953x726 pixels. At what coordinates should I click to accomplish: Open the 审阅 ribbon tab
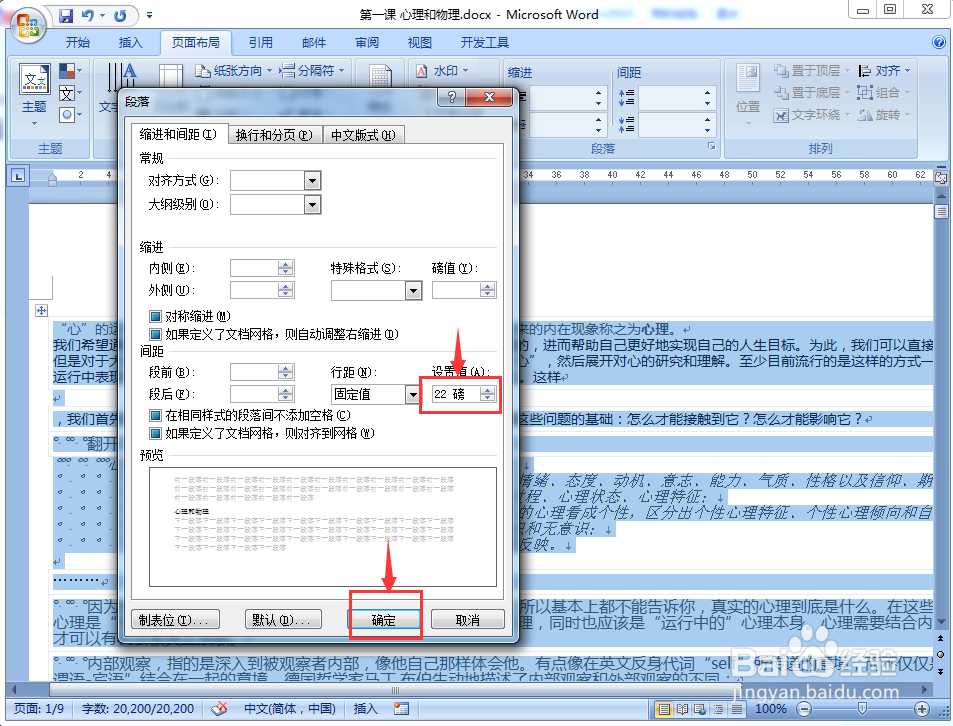(x=366, y=42)
